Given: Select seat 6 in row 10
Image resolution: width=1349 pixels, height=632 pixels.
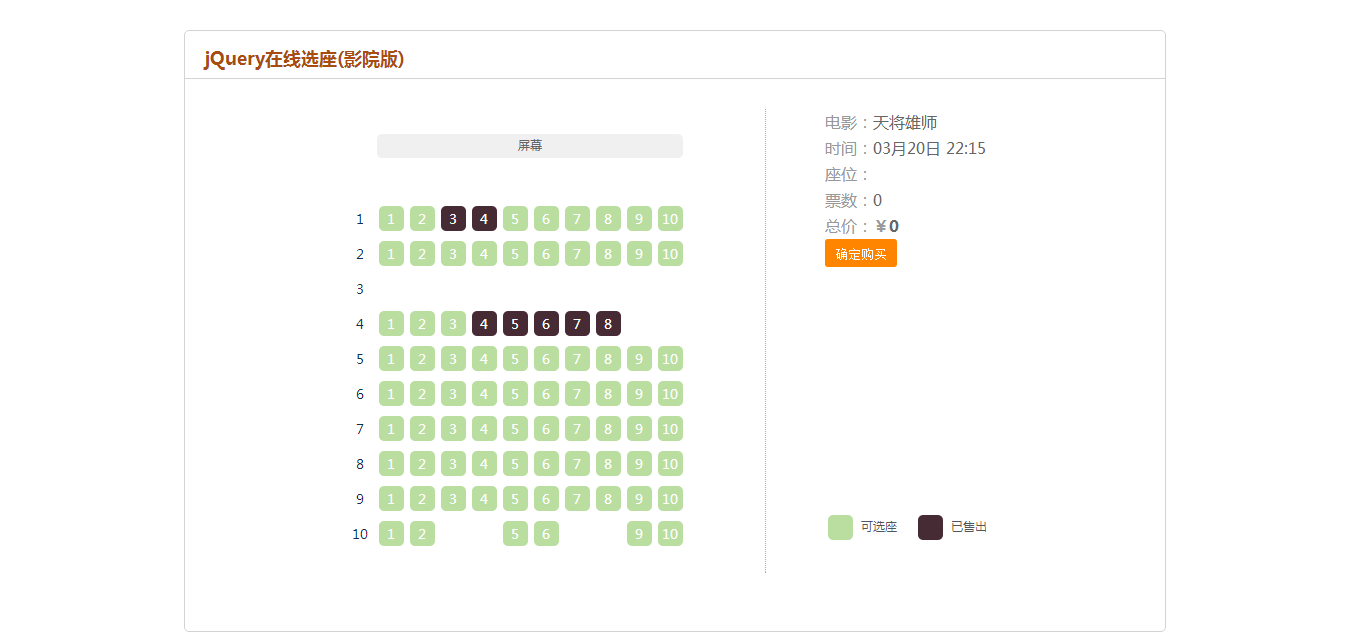Looking at the screenshot, I should coord(546,534).
